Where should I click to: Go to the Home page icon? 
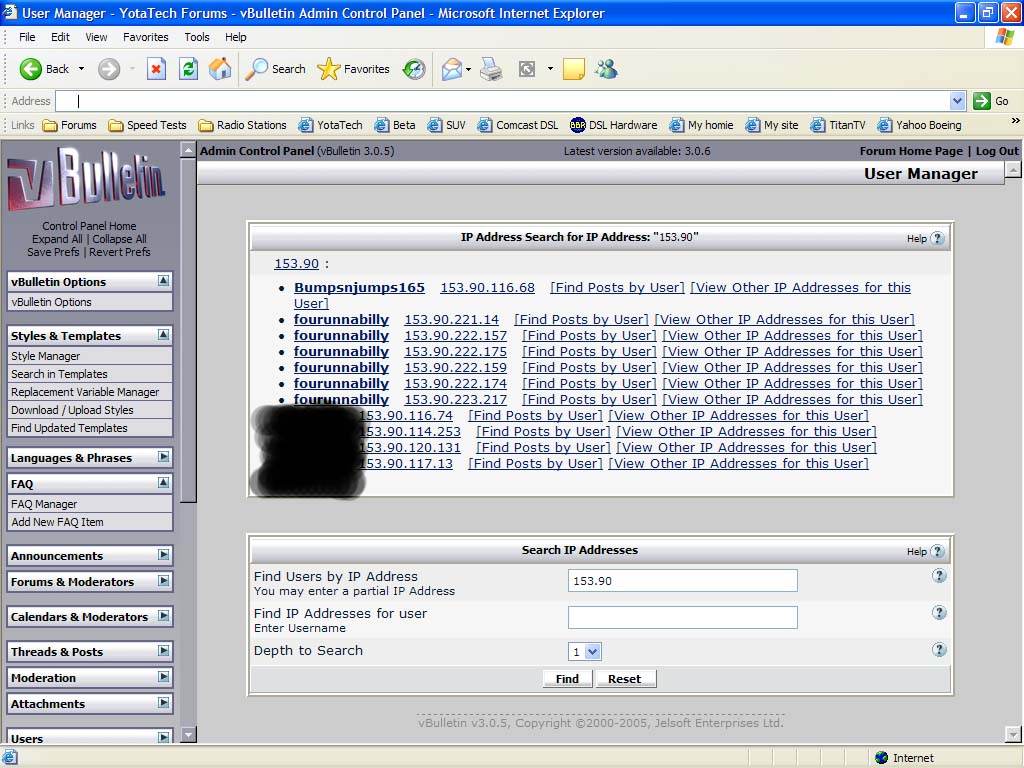tap(220, 69)
